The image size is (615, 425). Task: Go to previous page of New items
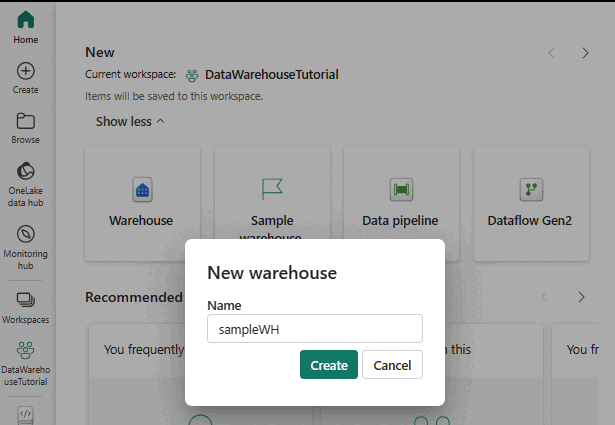[x=551, y=53]
